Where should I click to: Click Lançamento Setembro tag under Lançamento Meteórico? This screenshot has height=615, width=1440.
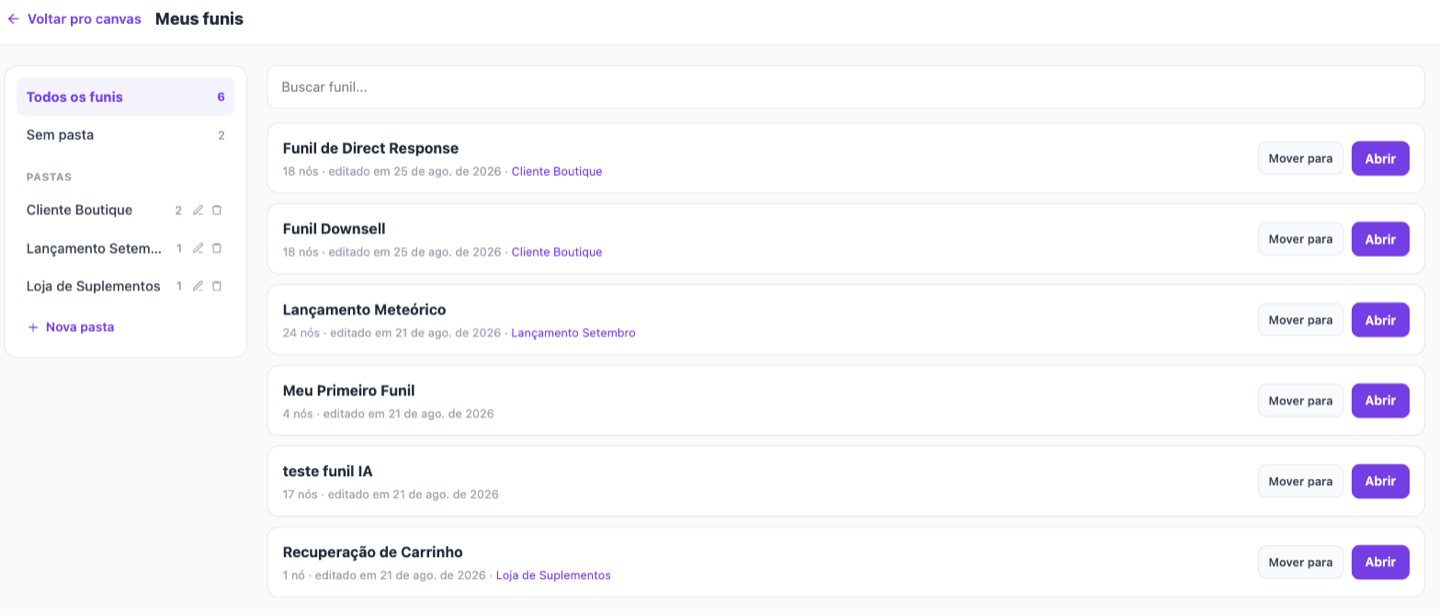573,333
